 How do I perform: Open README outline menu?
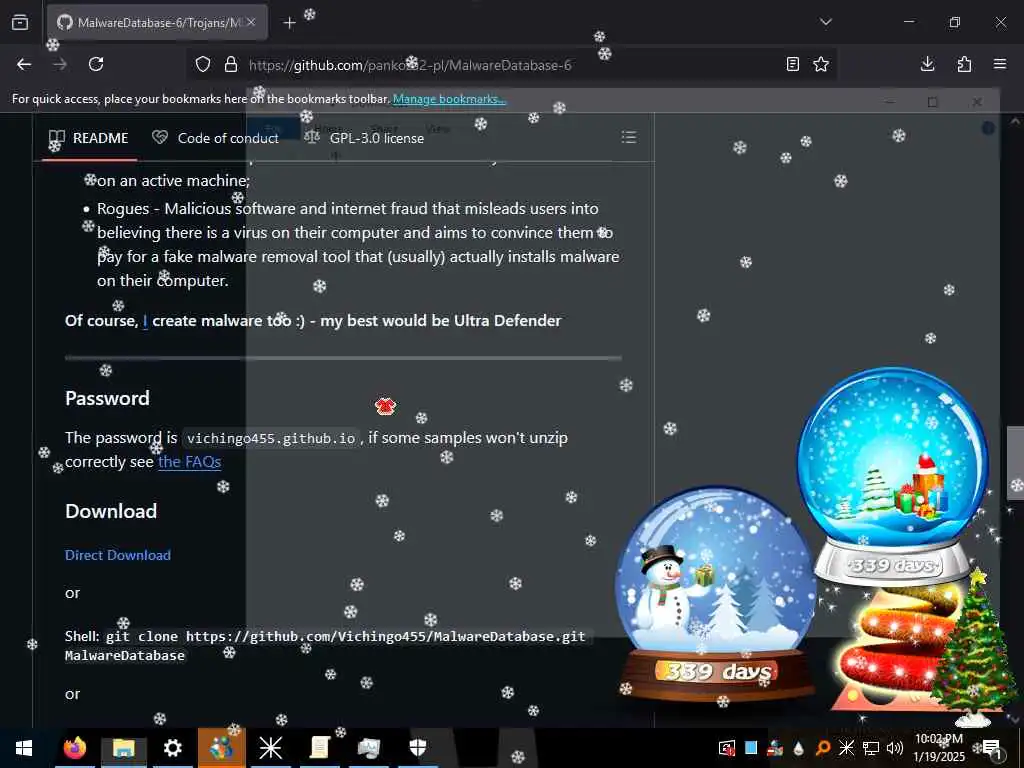[628, 137]
